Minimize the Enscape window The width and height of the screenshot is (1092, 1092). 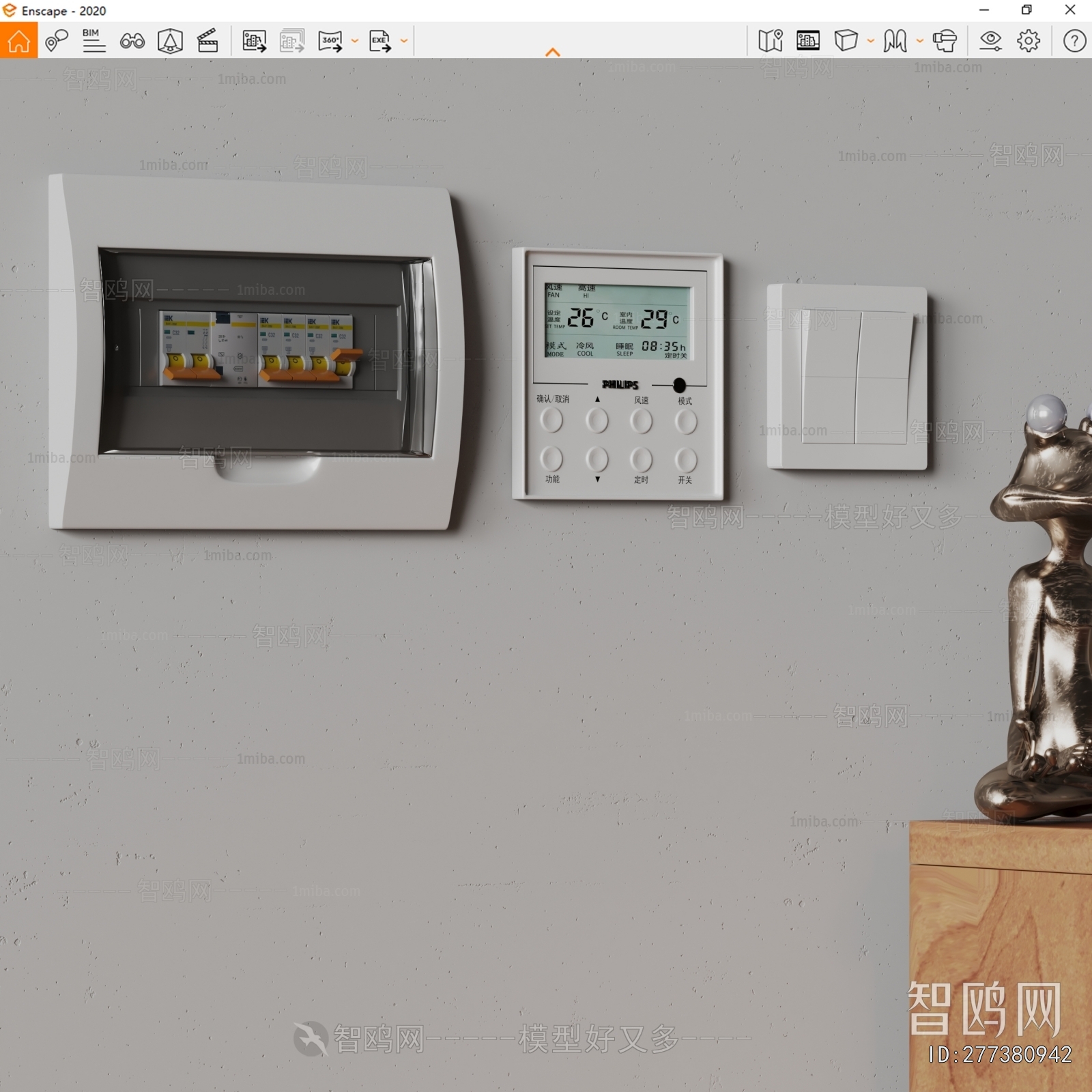click(x=984, y=10)
